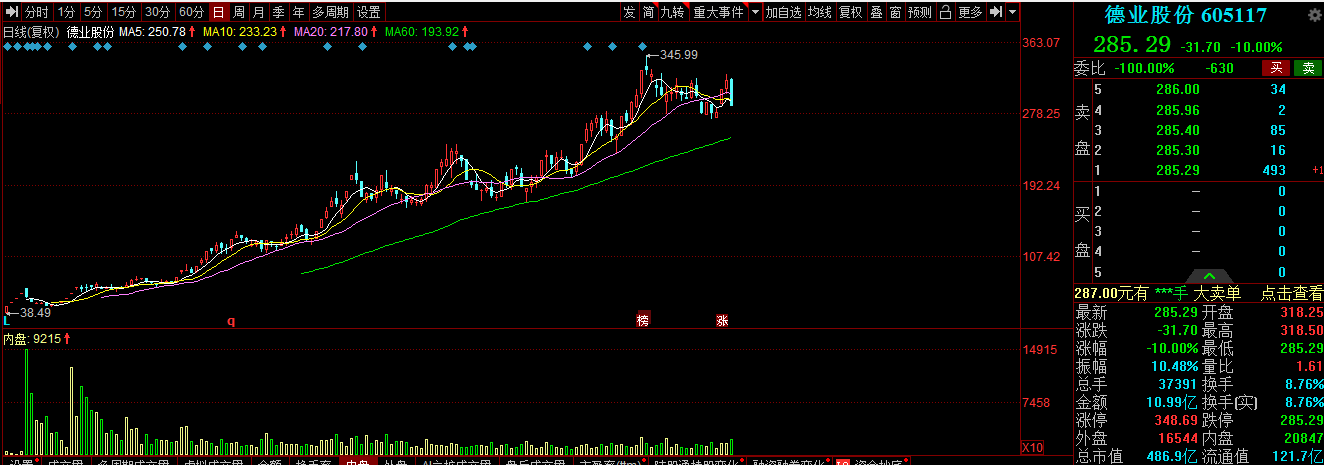Click MA20: 217.80 indicator label

[330, 32]
